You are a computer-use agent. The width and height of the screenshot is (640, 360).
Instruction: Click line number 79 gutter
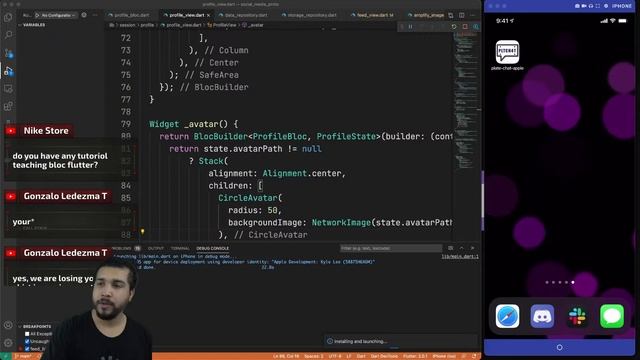[x=126, y=124]
